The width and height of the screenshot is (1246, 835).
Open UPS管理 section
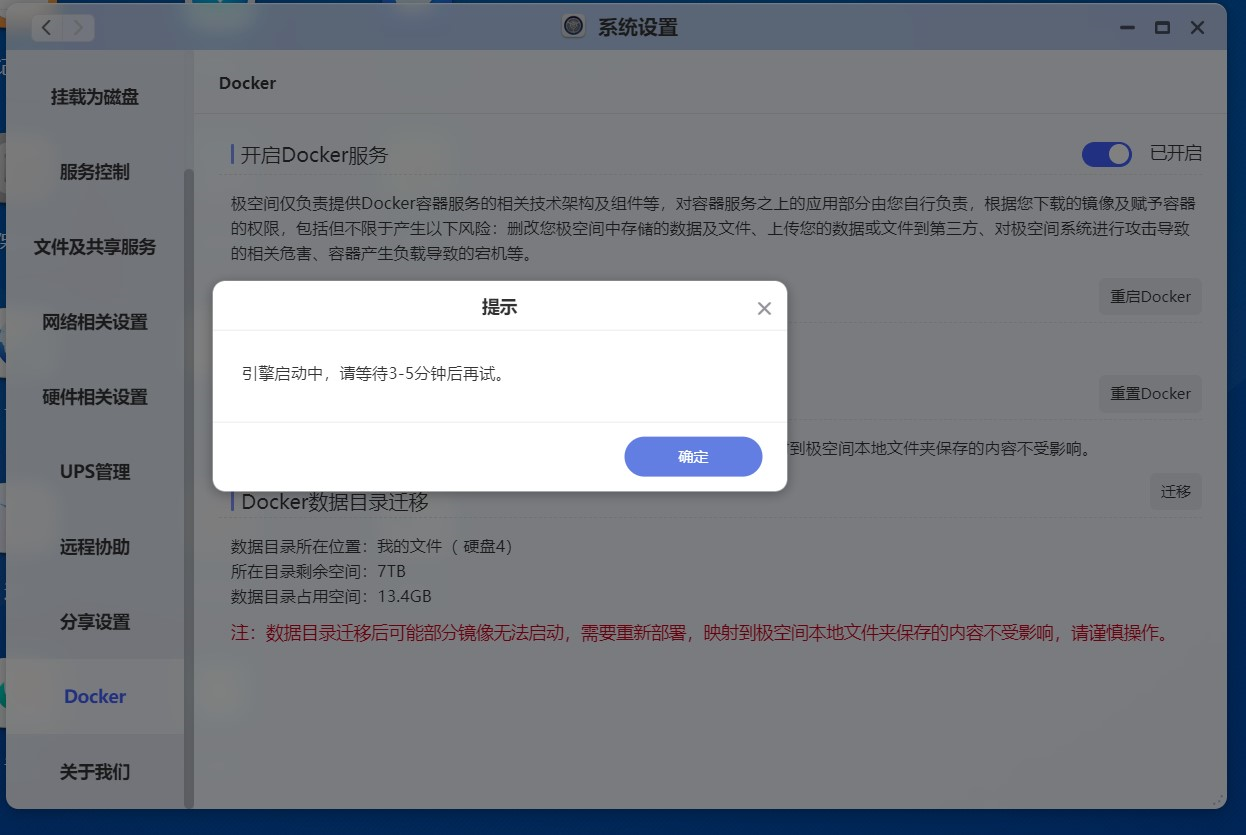point(95,472)
